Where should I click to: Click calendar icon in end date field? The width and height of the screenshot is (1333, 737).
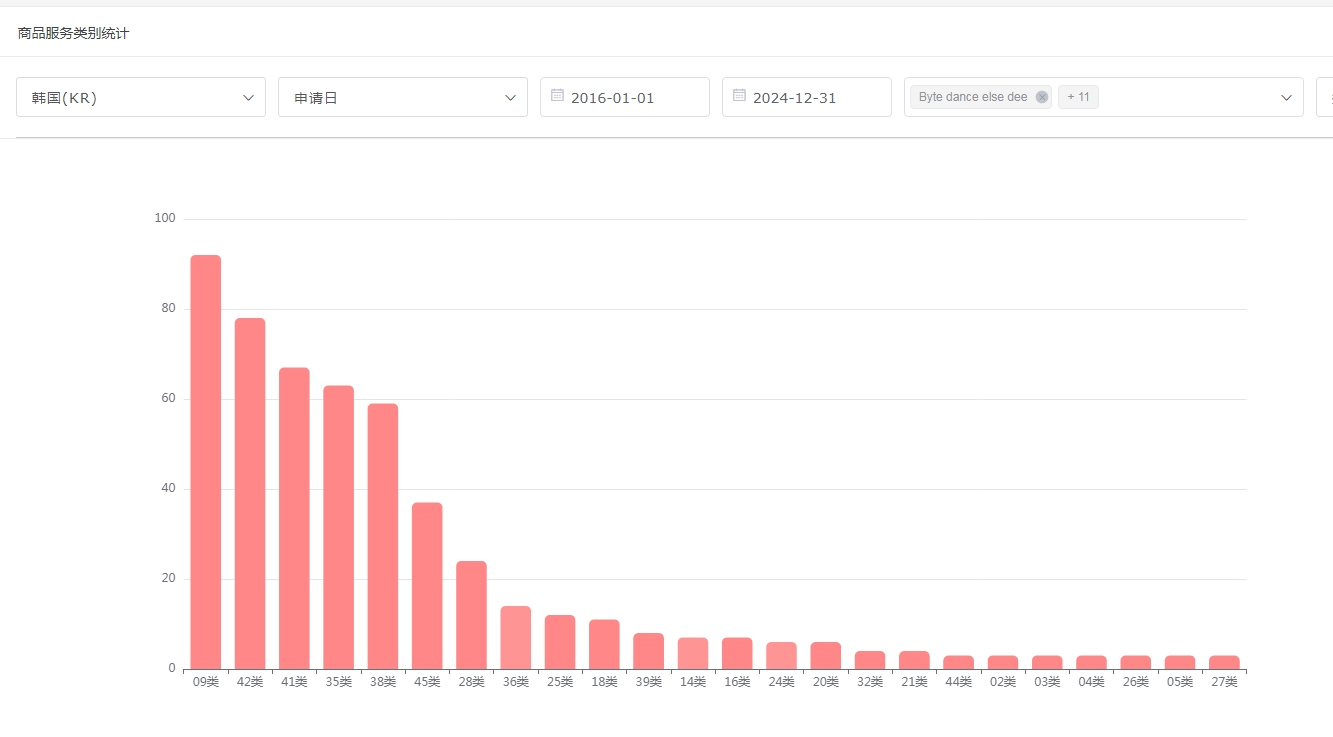coord(740,96)
